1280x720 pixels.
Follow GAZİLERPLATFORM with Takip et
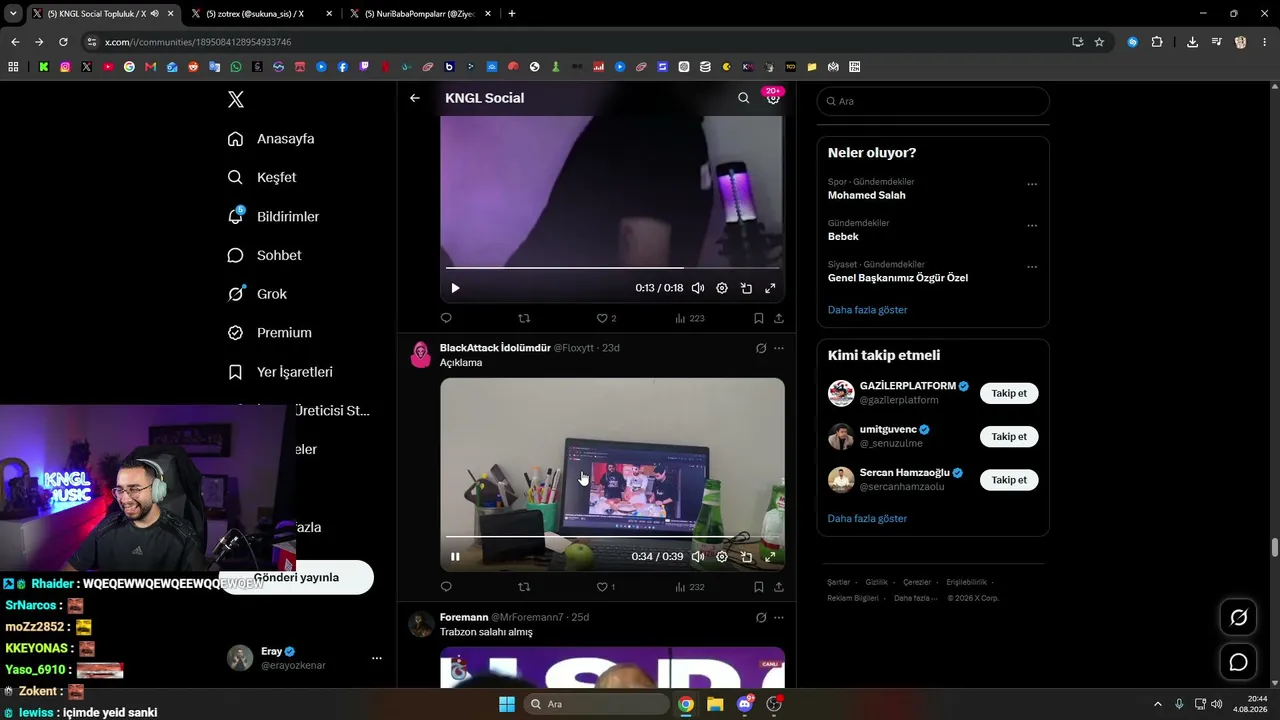pyautogui.click(x=1009, y=393)
